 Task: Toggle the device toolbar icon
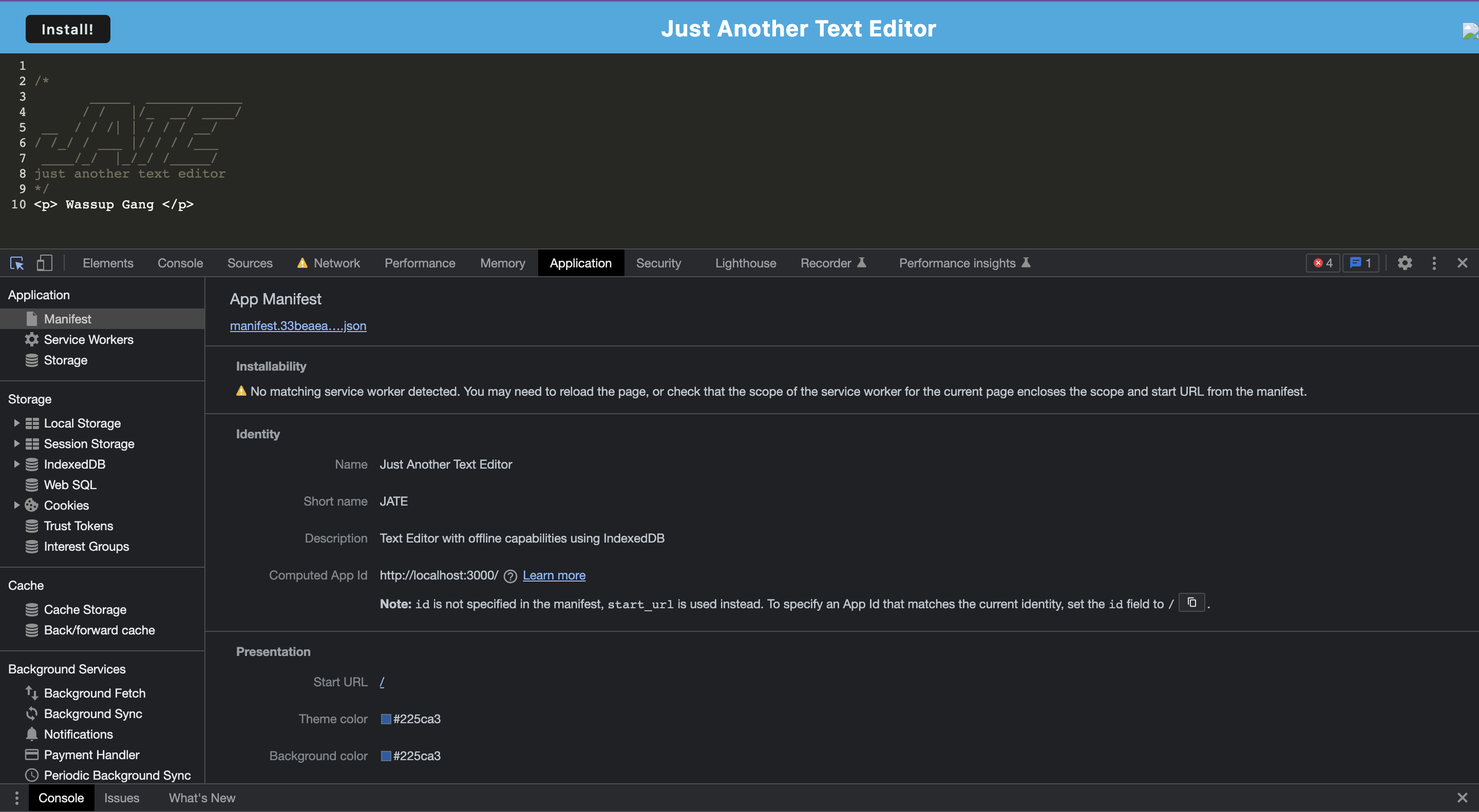pos(44,263)
